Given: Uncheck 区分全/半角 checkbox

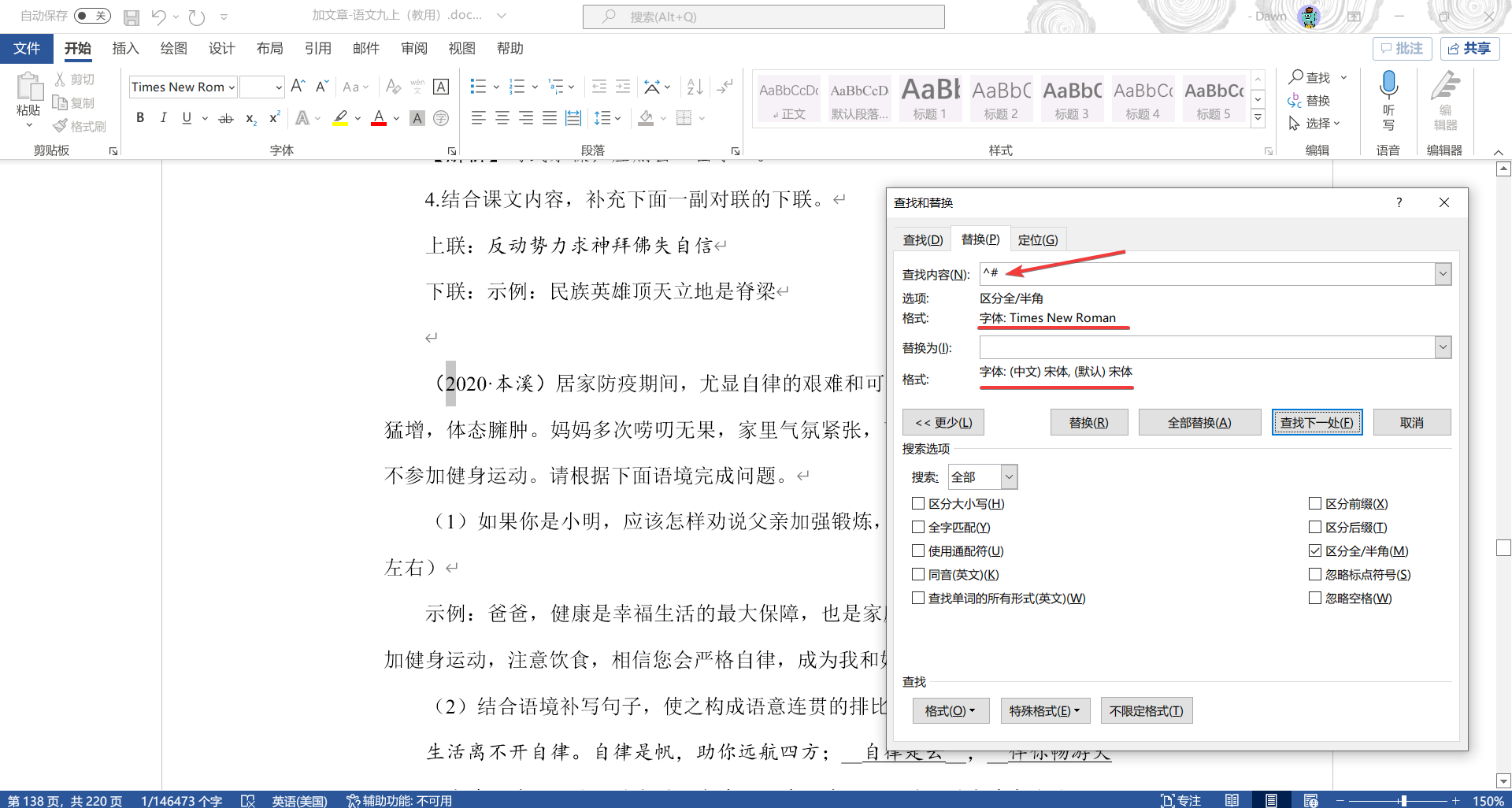Looking at the screenshot, I should point(1315,550).
